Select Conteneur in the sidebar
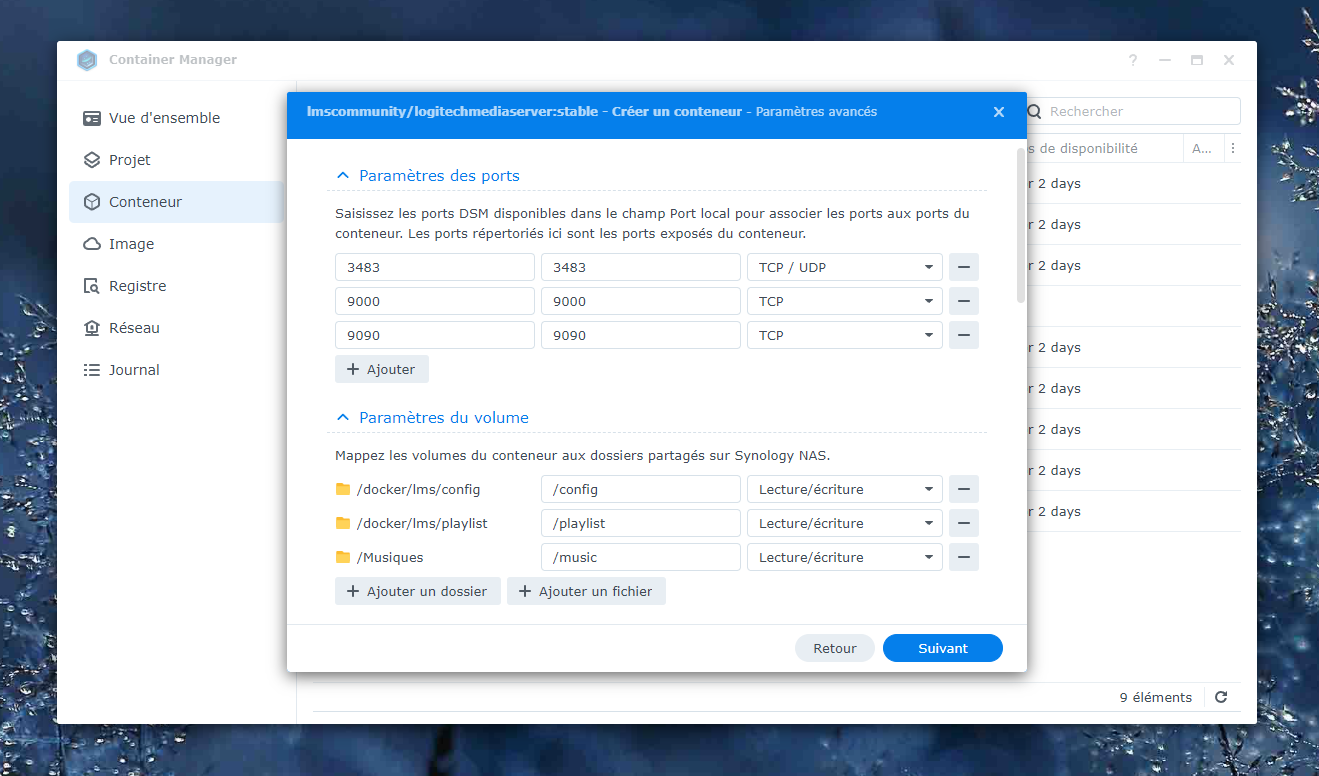The height and width of the screenshot is (776, 1319). [x=176, y=202]
